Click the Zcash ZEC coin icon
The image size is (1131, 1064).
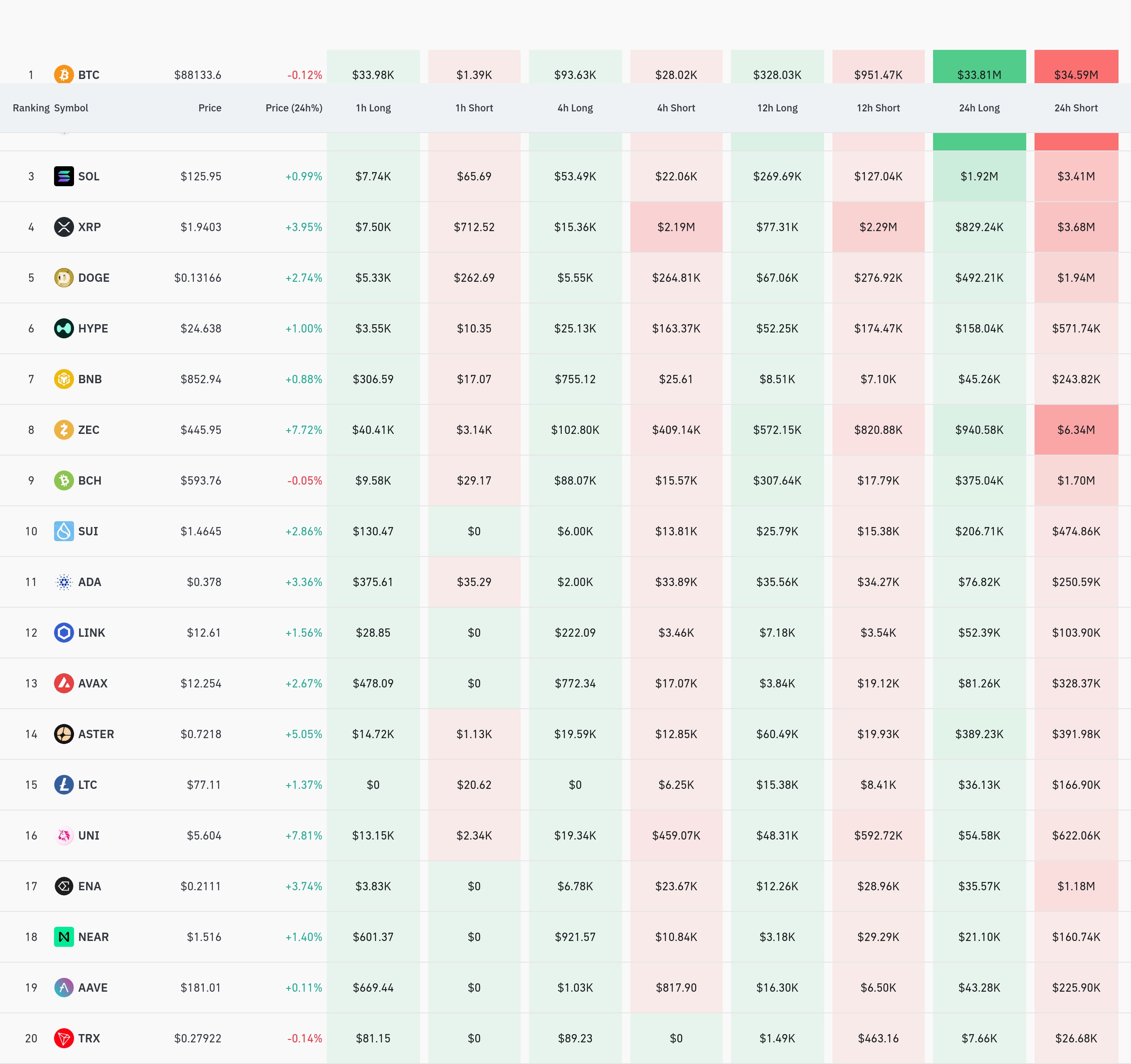pyautogui.click(x=64, y=430)
